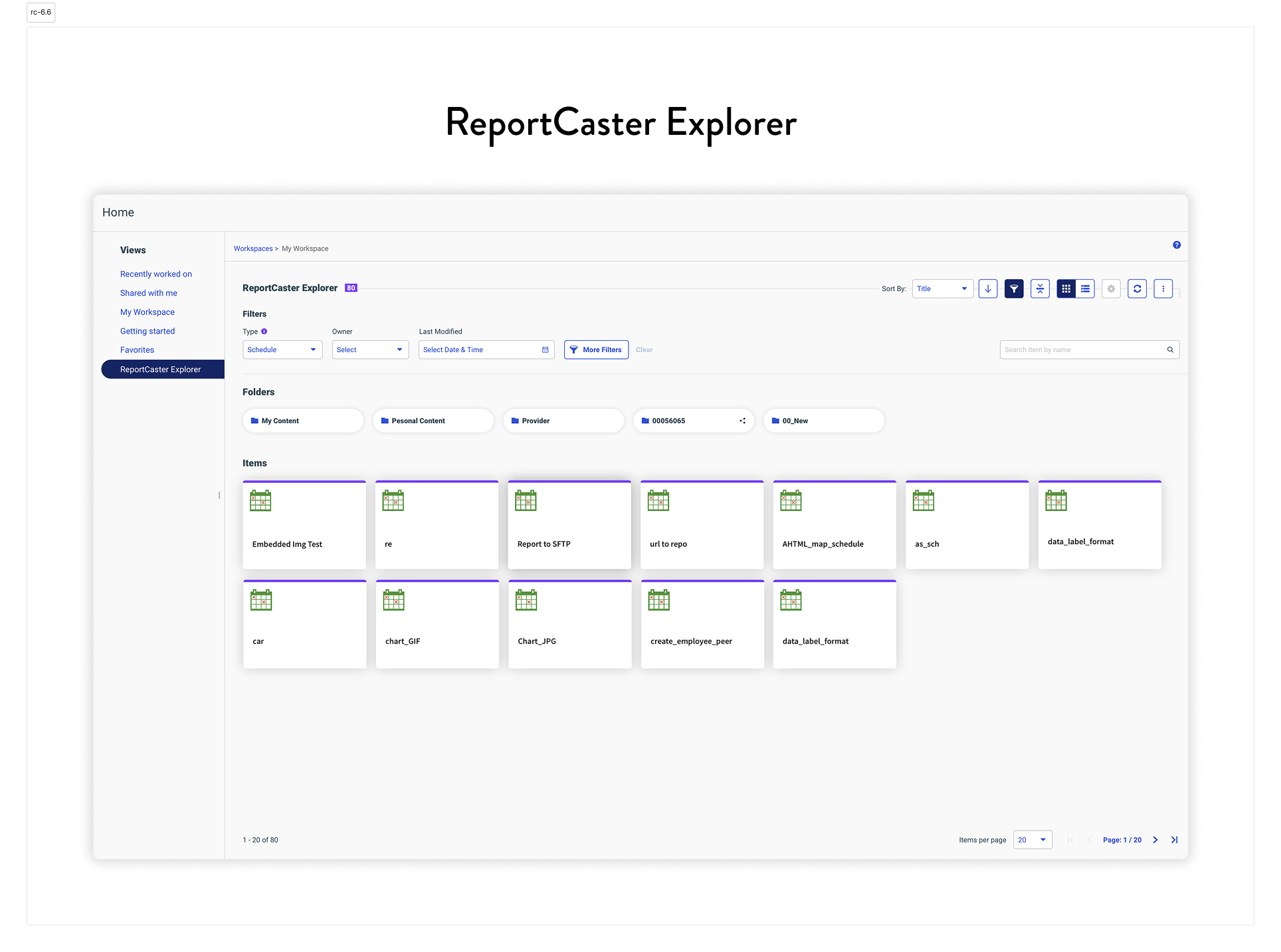Go to the next page arrow
This screenshot has height=952, width=1281.
point(1155,840)
